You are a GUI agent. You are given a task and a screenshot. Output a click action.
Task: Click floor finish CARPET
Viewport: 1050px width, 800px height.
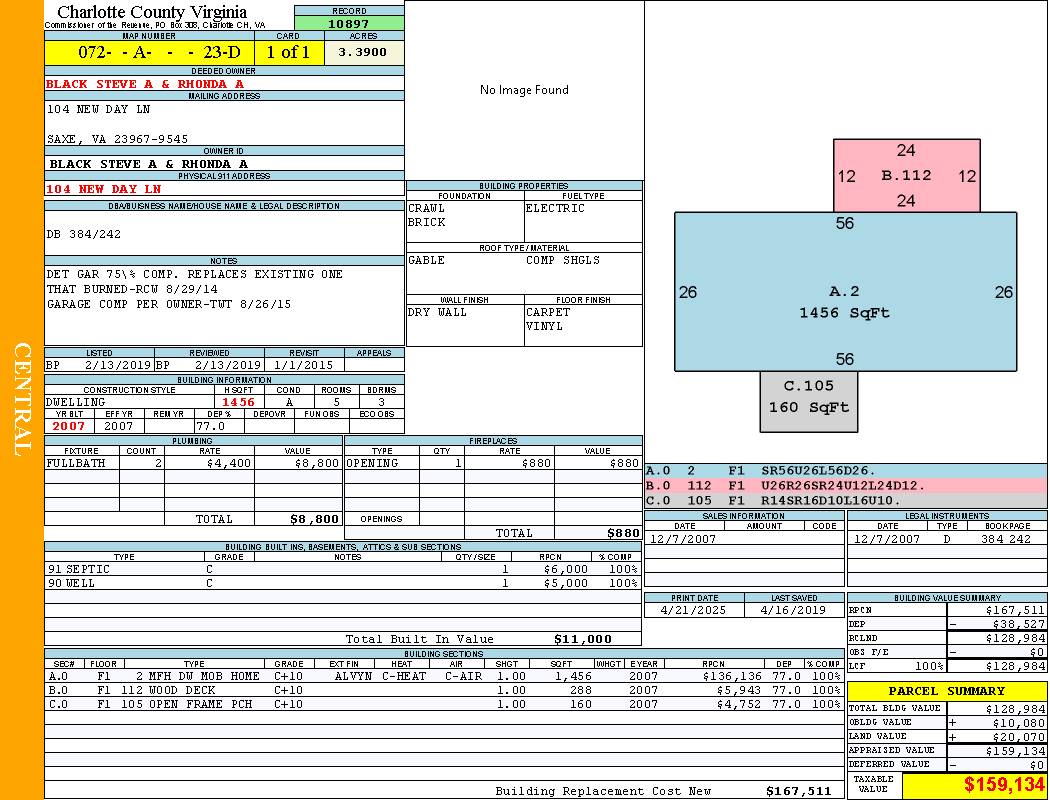tap(548, 312)
